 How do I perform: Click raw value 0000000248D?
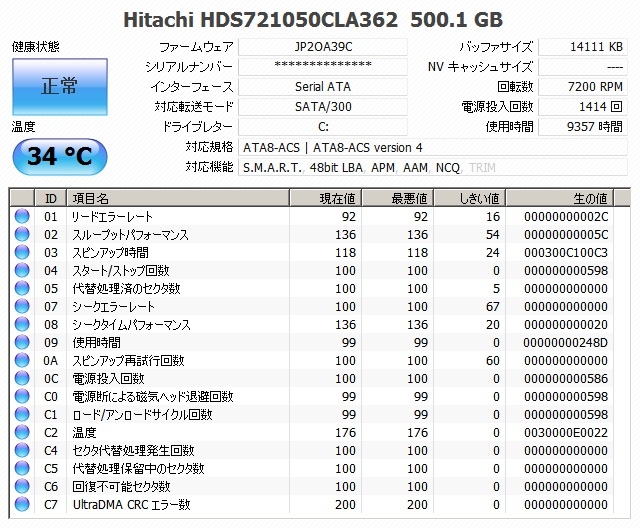(x=566, y=342)
